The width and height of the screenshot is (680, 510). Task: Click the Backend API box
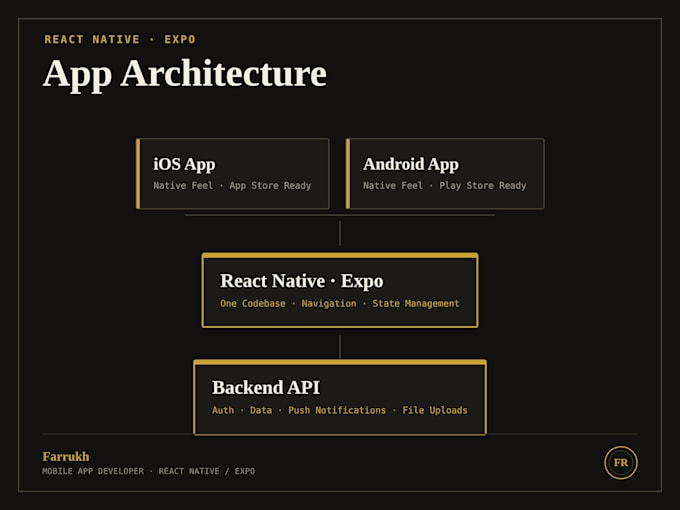(340, 397)
